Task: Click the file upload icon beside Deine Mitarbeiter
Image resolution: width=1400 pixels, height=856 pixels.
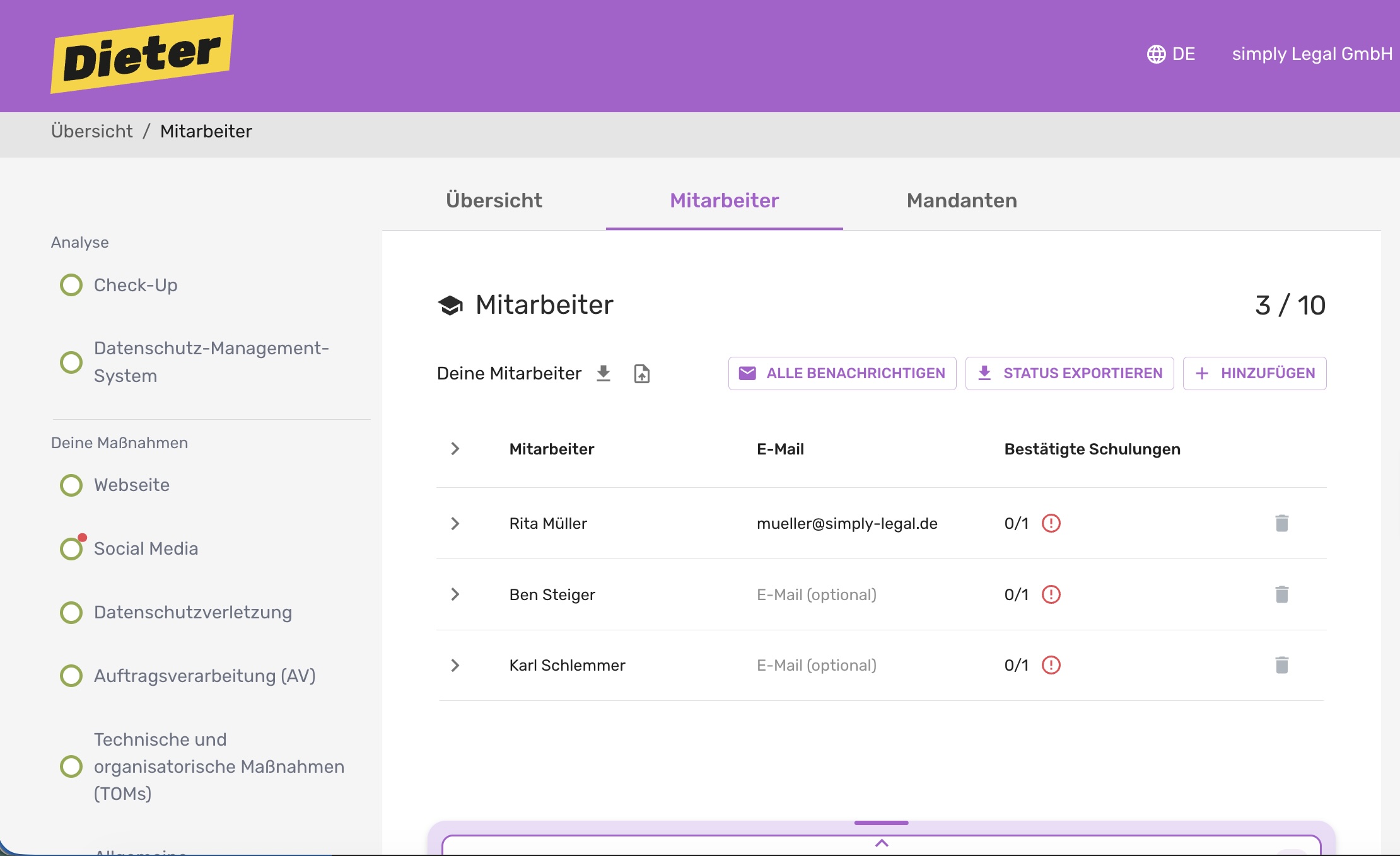Action: point(641,374)
